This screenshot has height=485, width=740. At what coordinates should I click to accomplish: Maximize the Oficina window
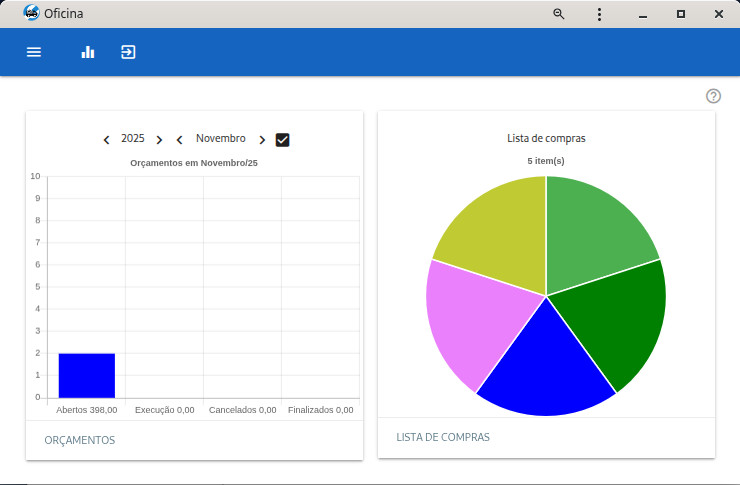pyautogui.click(x=681, y=14)
